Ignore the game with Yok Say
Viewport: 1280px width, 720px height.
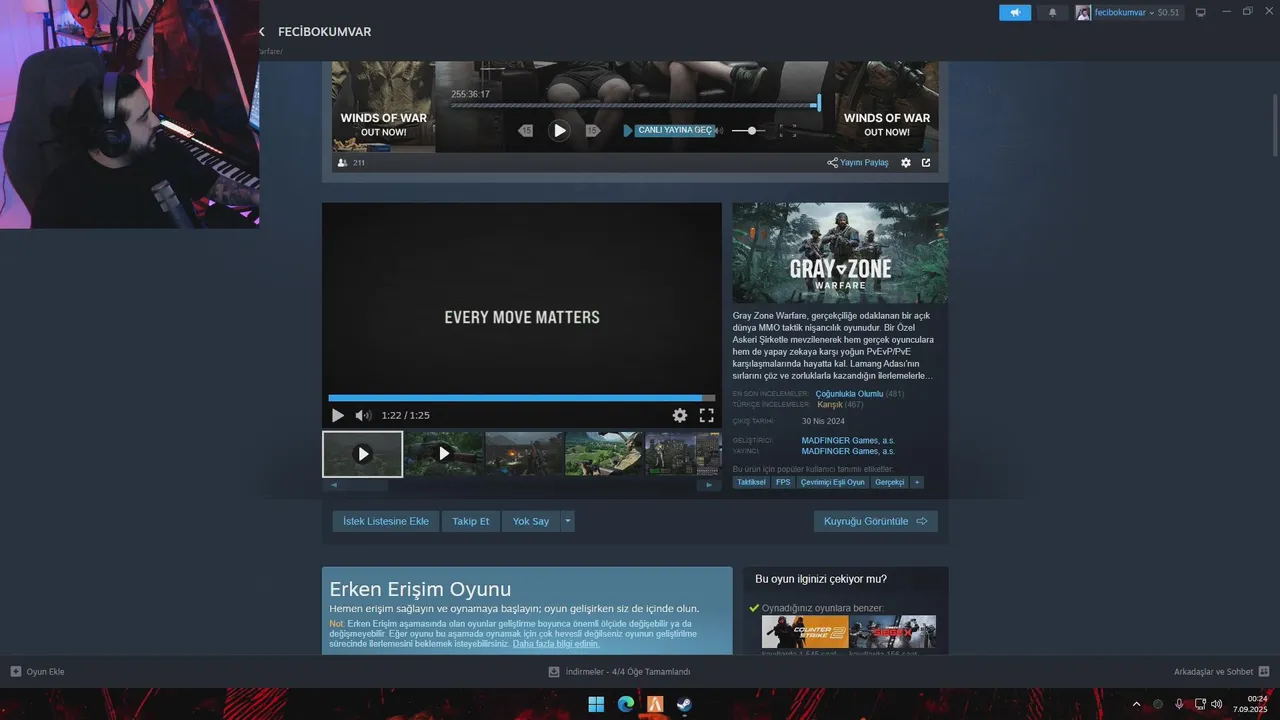[531, 521]
